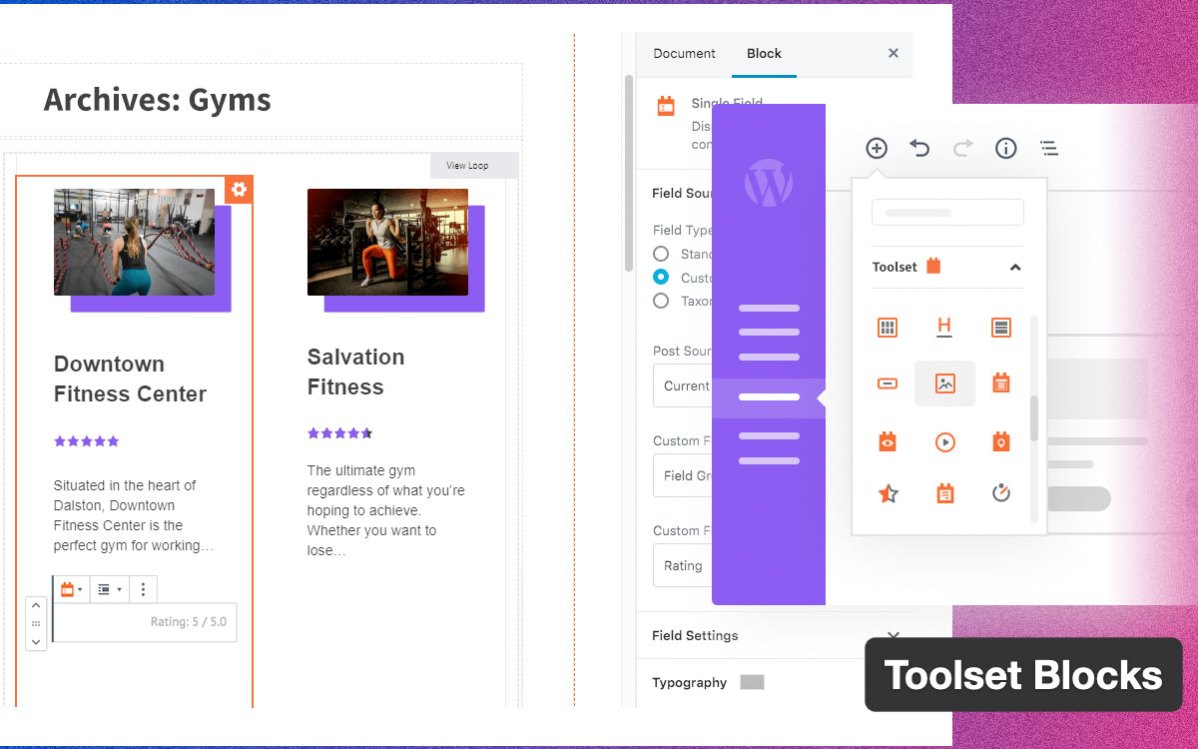This screenshot has width=1198, height=749.
Task: Click the WordPress logo in purple sidebar
Action: click(769, 183)
